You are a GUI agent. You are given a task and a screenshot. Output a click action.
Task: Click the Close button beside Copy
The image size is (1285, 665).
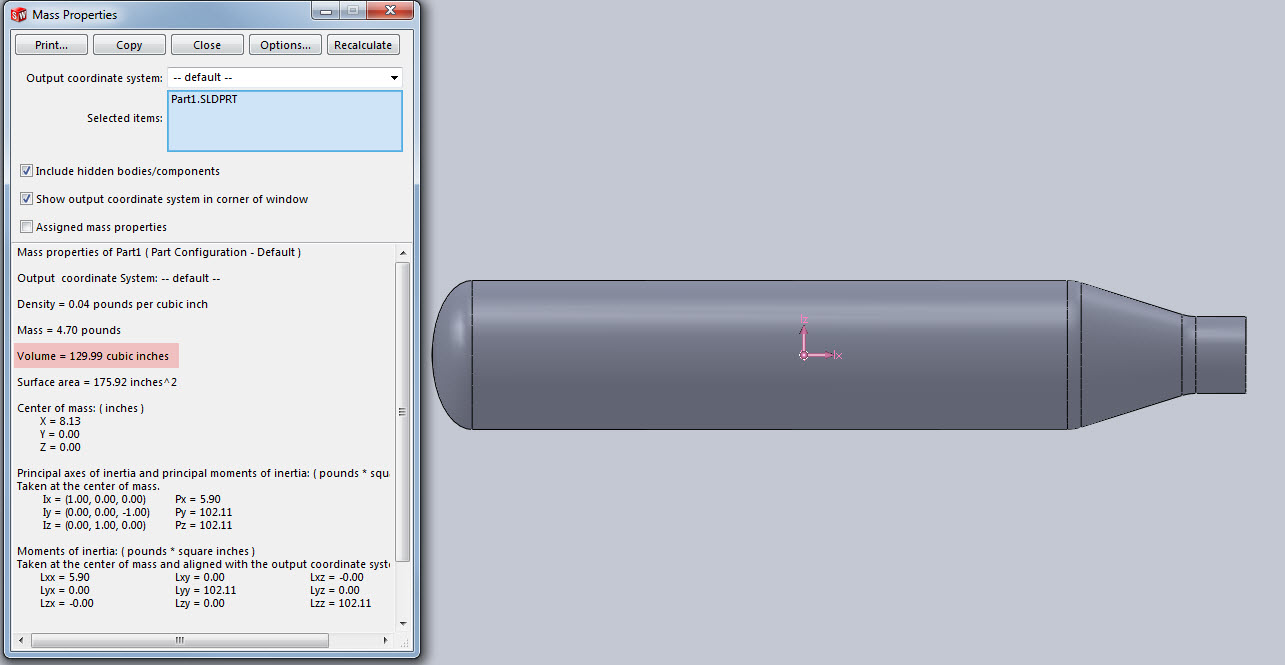tap(207, 45)
